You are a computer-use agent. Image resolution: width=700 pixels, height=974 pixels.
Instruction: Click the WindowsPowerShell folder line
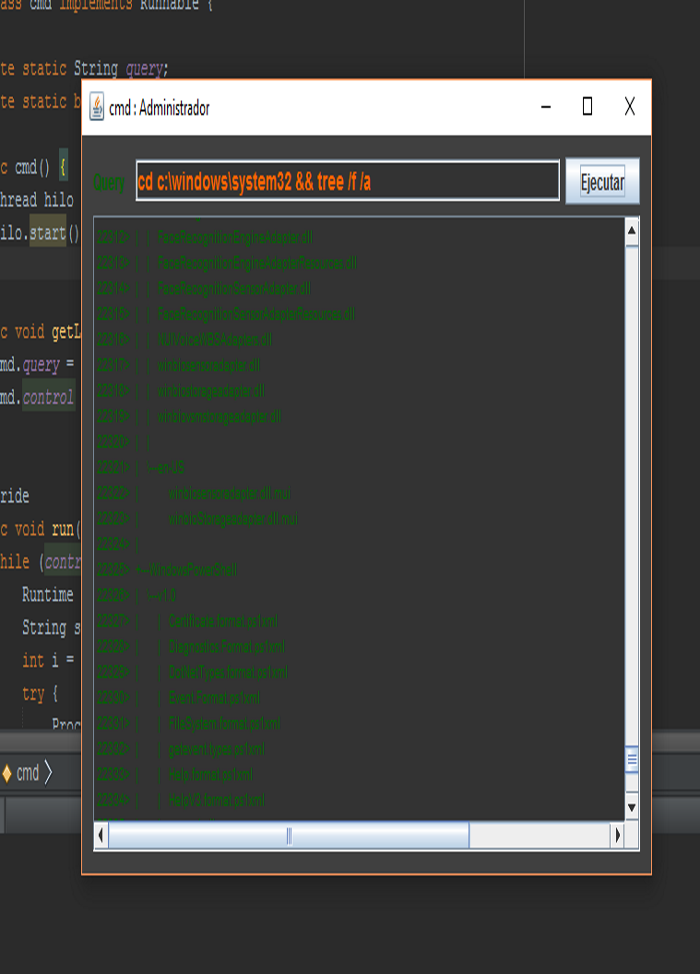186,570
